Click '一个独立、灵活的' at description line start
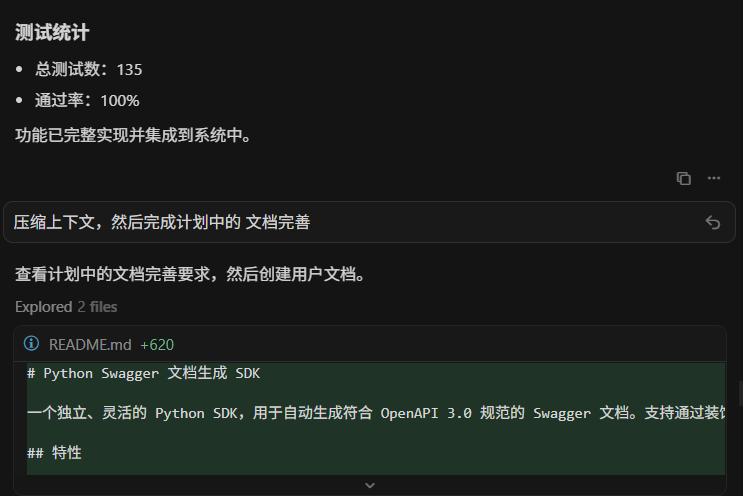743x496 pixels. click(87, 413)
